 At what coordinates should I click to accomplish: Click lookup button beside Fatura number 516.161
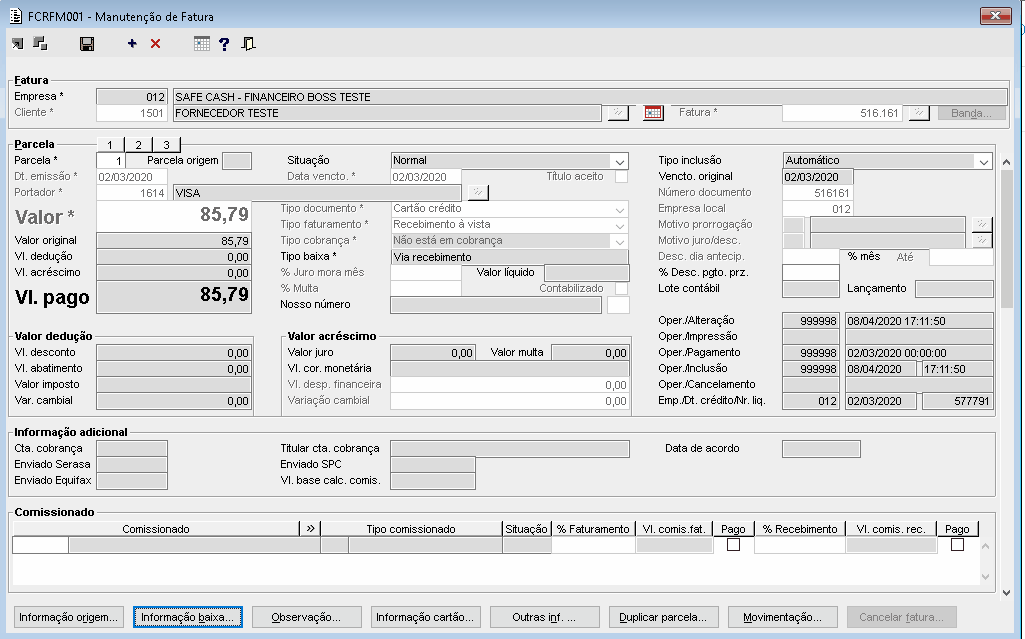coord(918,113)
